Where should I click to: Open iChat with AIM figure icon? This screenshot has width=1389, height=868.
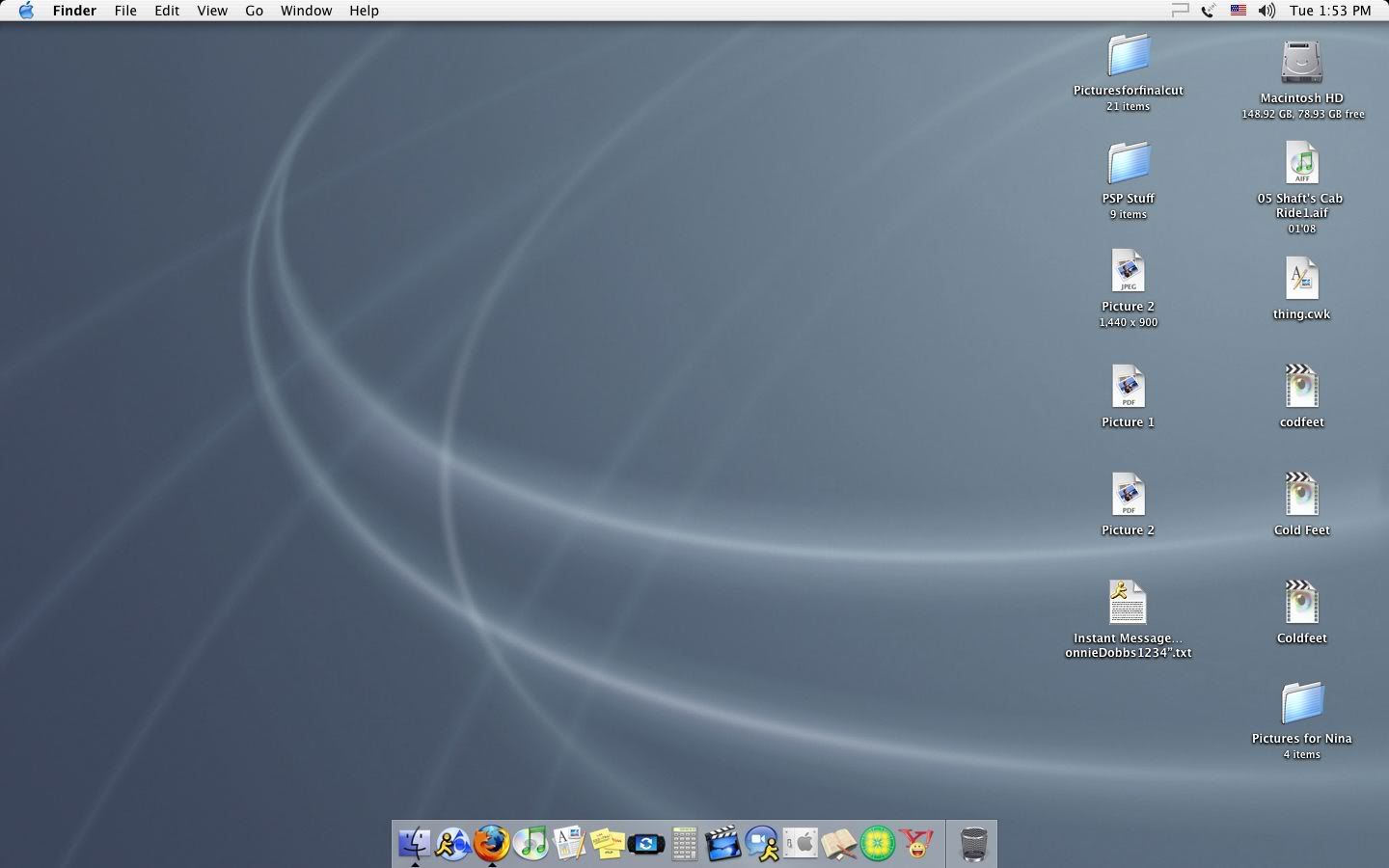click(x=762, y=844)
